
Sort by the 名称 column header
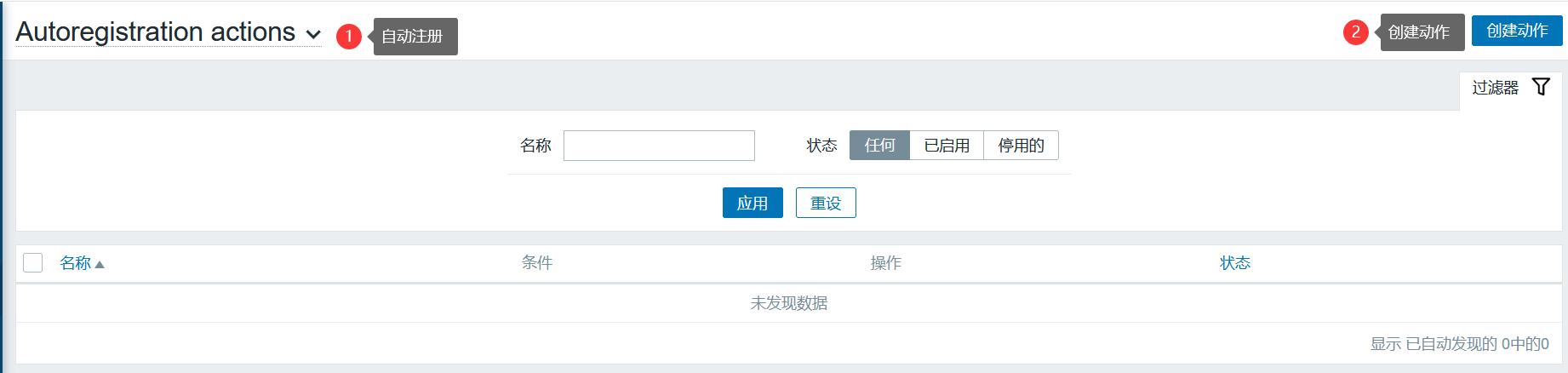point(75,263)
